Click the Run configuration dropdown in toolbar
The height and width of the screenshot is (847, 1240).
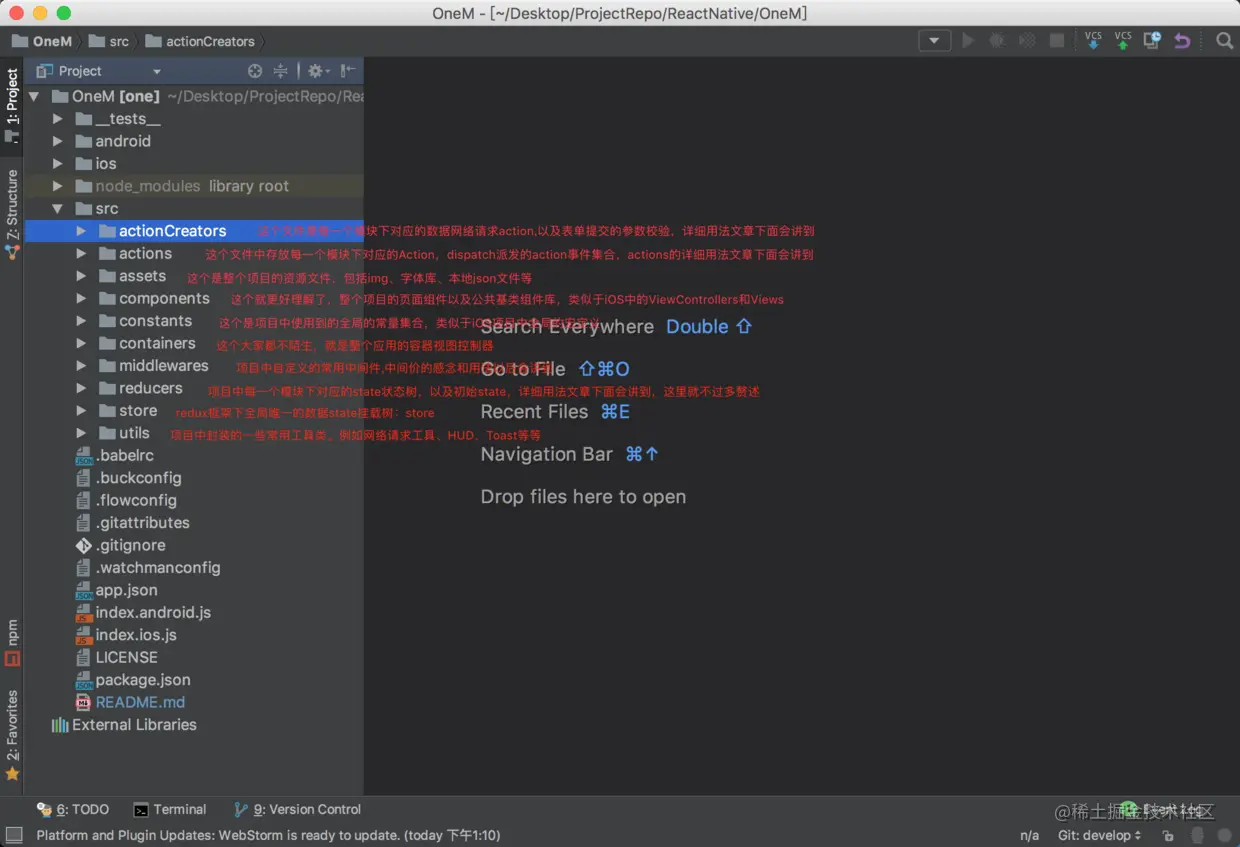pos(934,41)
